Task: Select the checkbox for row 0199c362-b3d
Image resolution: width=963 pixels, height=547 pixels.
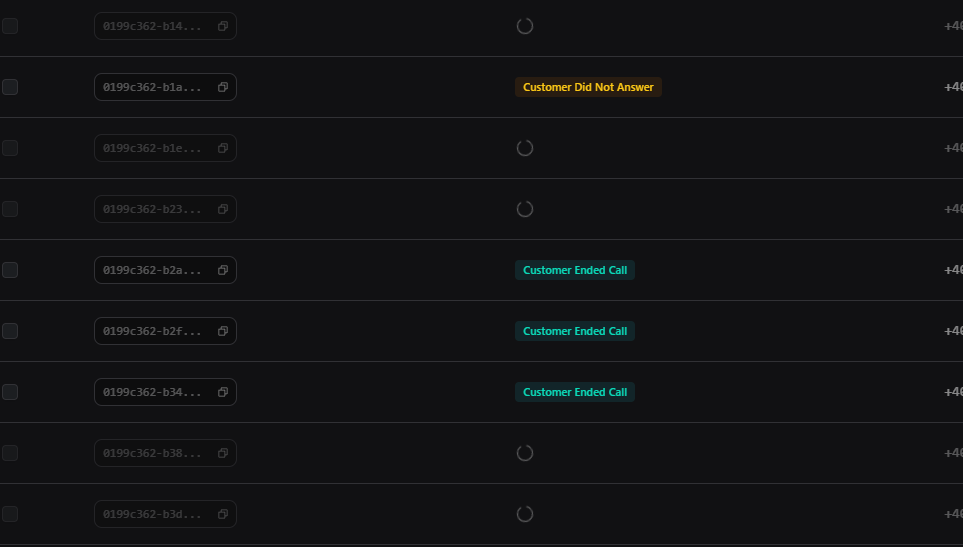Action: pos(10,514)
